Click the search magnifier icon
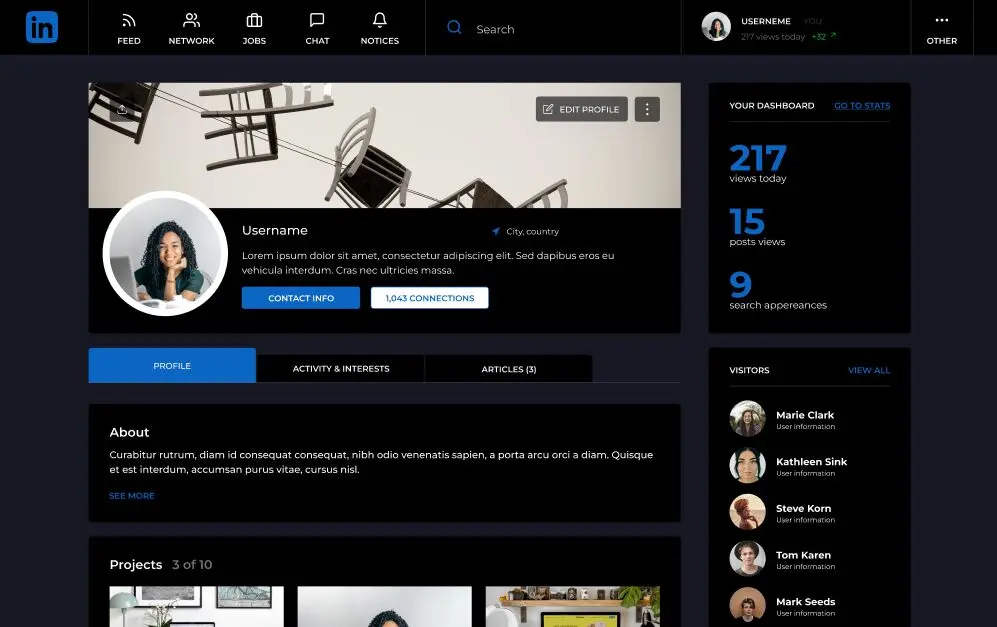The image size is (997, 627). (455, 28)
